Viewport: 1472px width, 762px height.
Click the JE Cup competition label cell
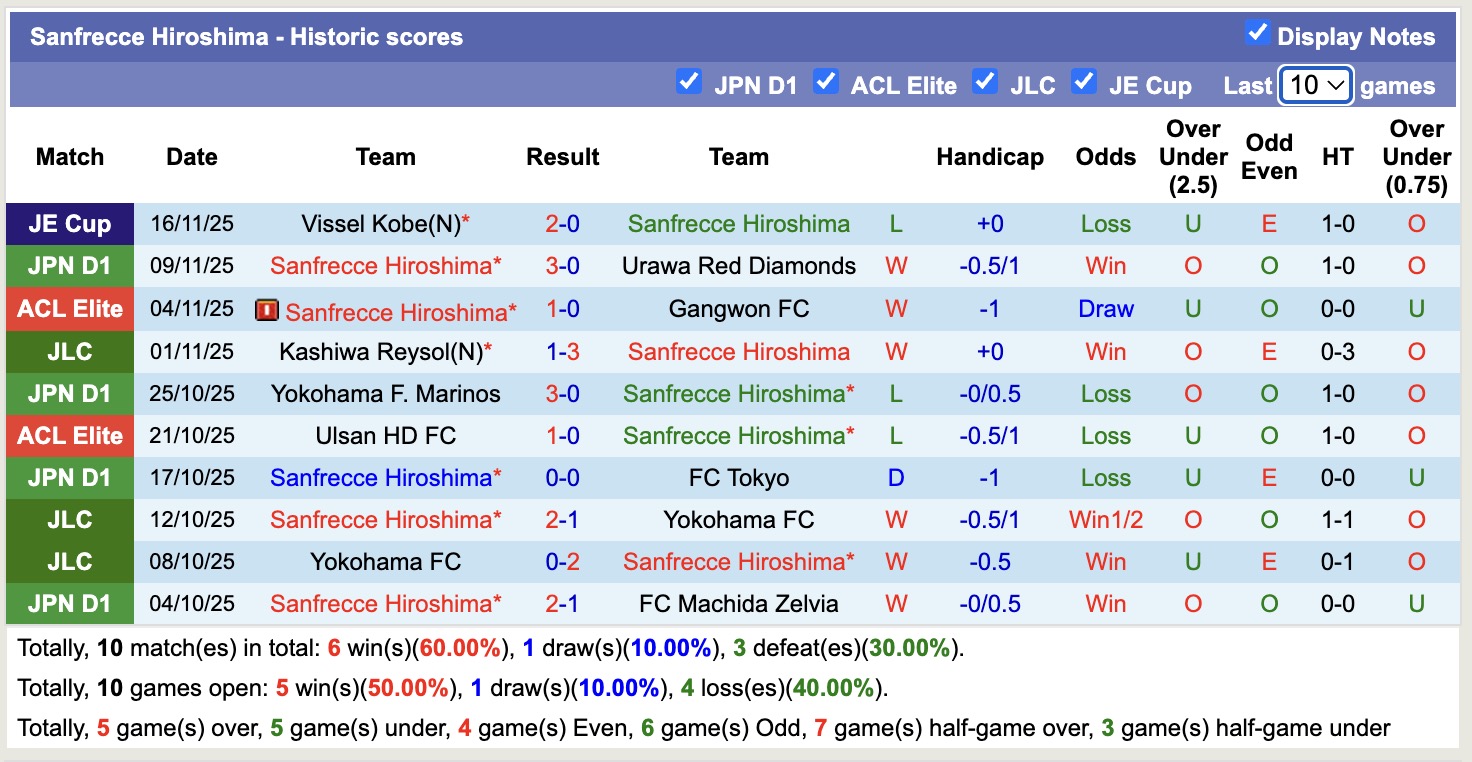tap(69, 224)
